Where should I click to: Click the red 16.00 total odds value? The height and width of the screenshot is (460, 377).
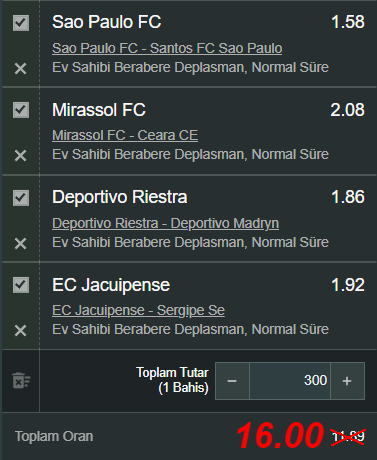280,435
